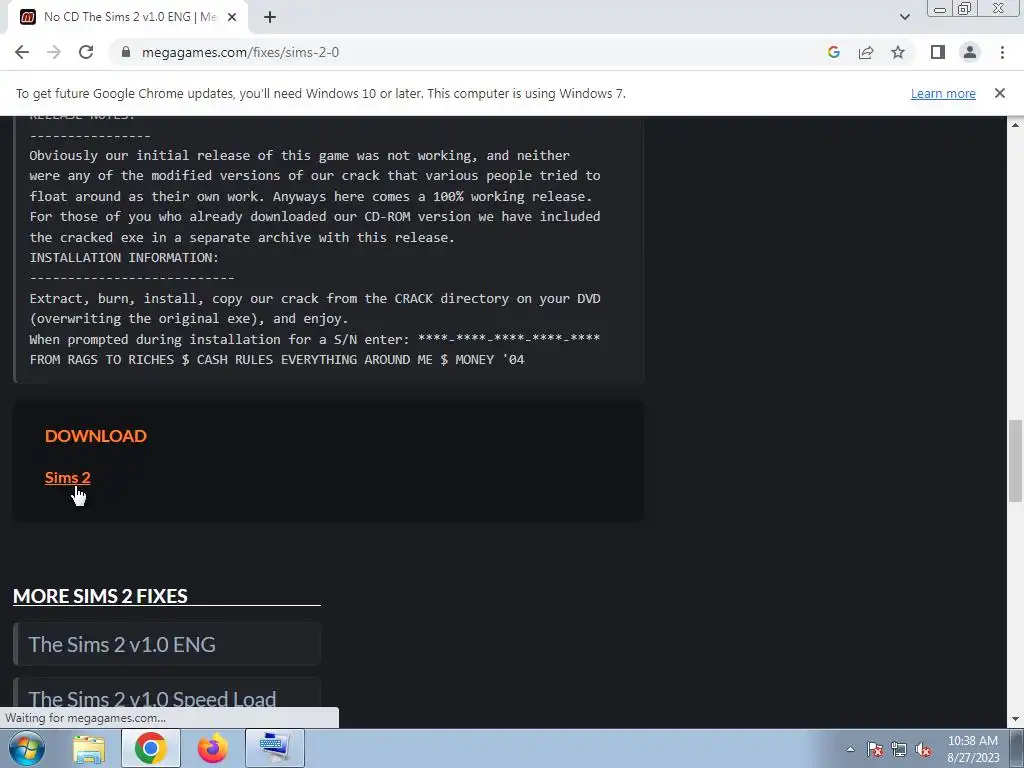
Task: Open the Learn more link
Action: 943,93
